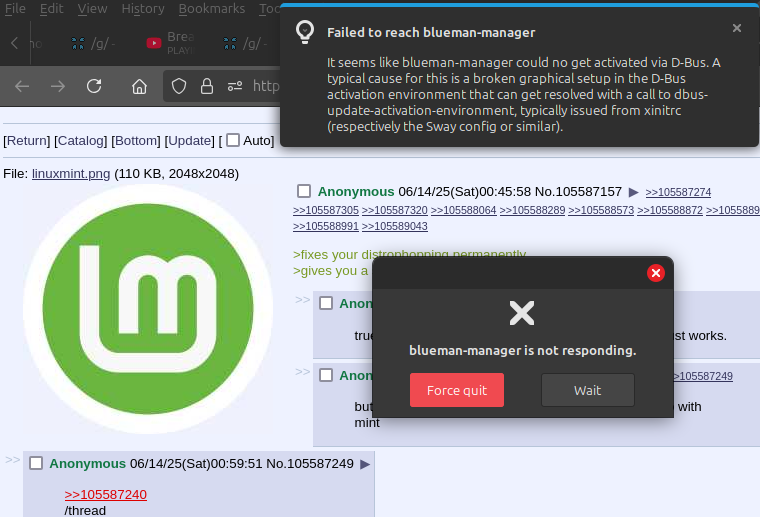Viewport: 760px width, 517px height.
Task: Follow backlink >>105588573
Action: click(601, 210)
